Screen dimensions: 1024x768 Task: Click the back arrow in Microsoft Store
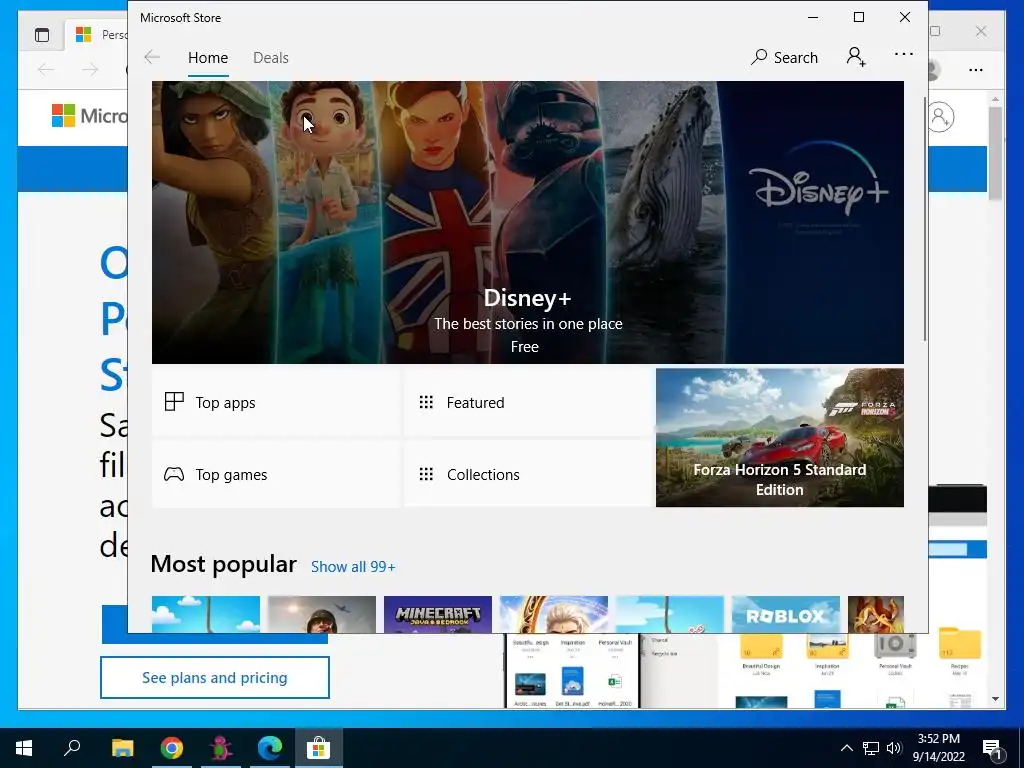[152, 57]
